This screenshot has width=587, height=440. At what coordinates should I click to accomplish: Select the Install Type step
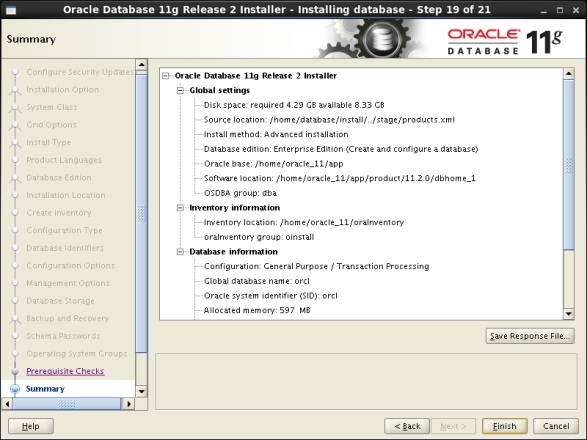[x=48, y=142]
